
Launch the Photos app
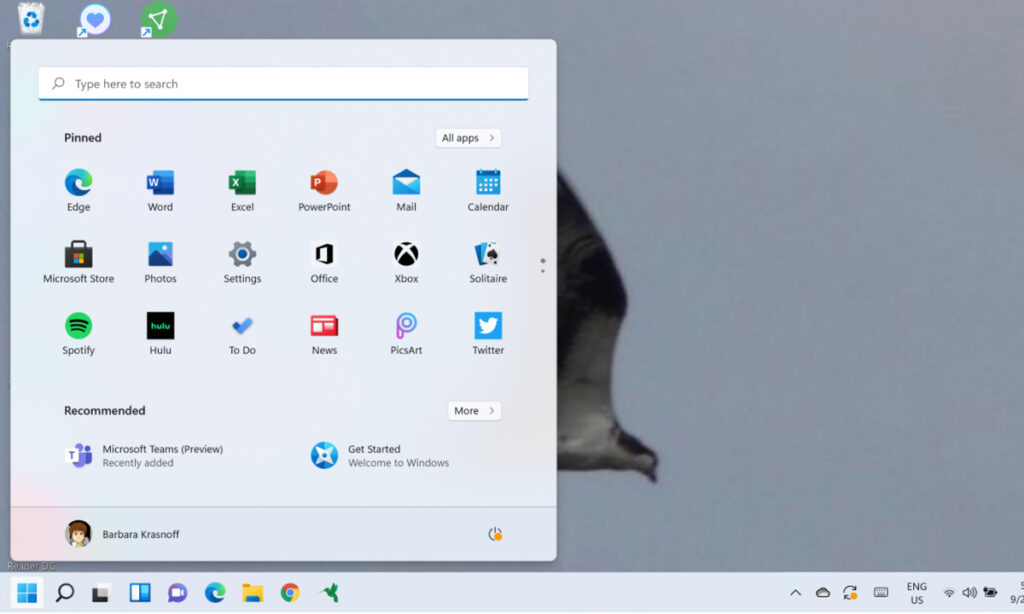160,262
